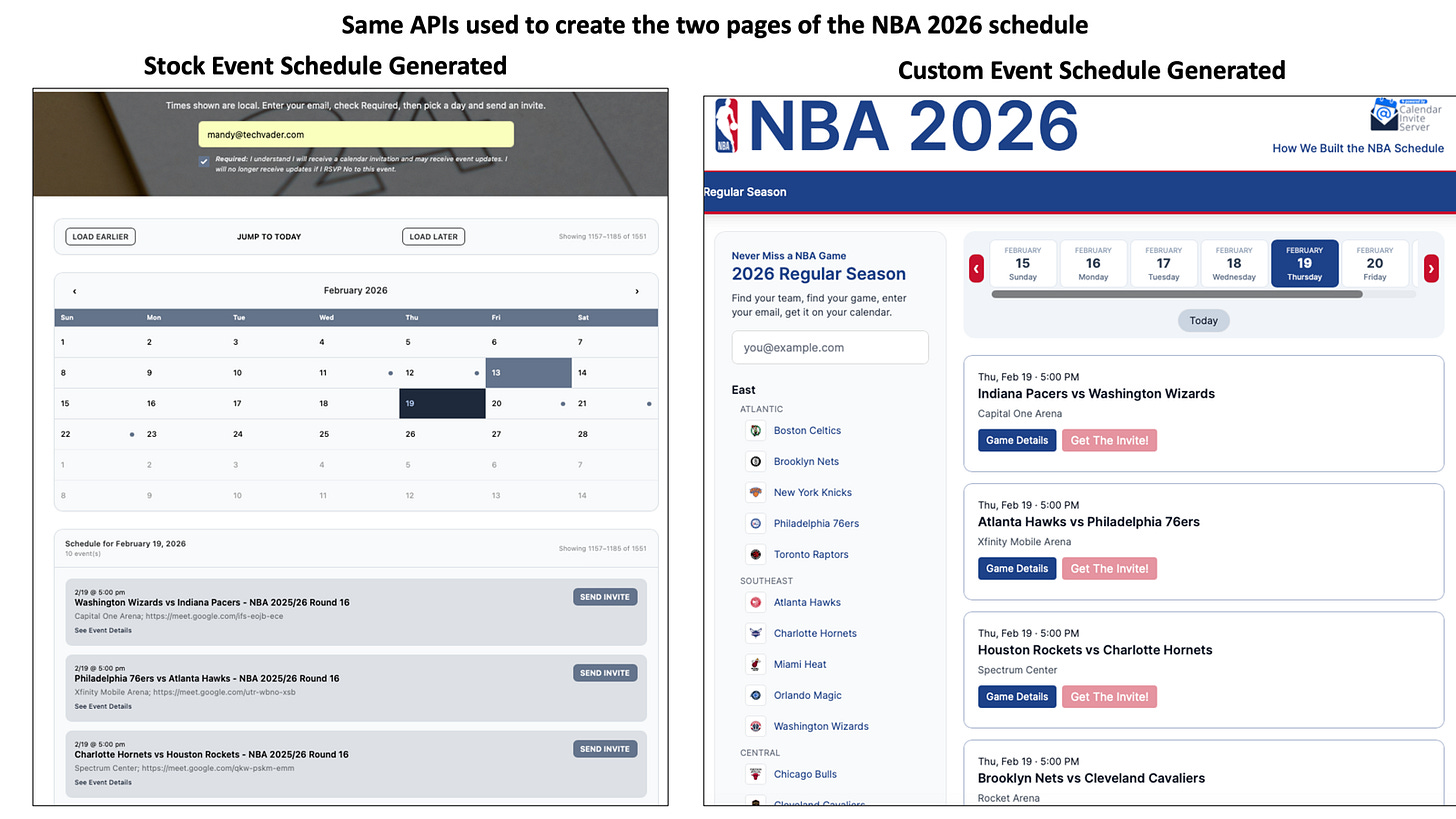This screenshot has width=1456, height=819.
Task: See Event Details for Hornets vs Rockets
Action: 103,783
